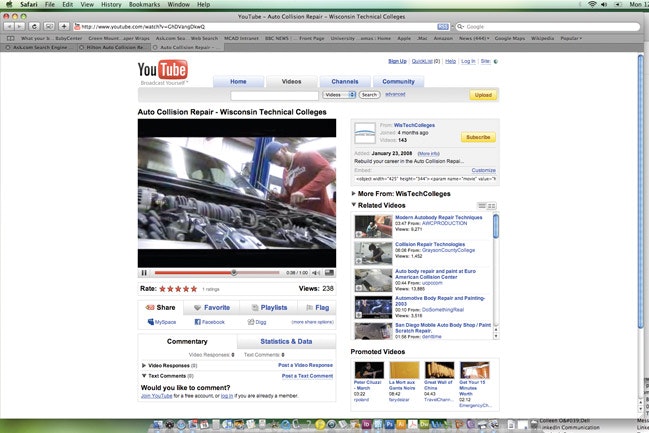
Task: Click the WisTechColleges channel avatar
Action: tap(365, 133)
